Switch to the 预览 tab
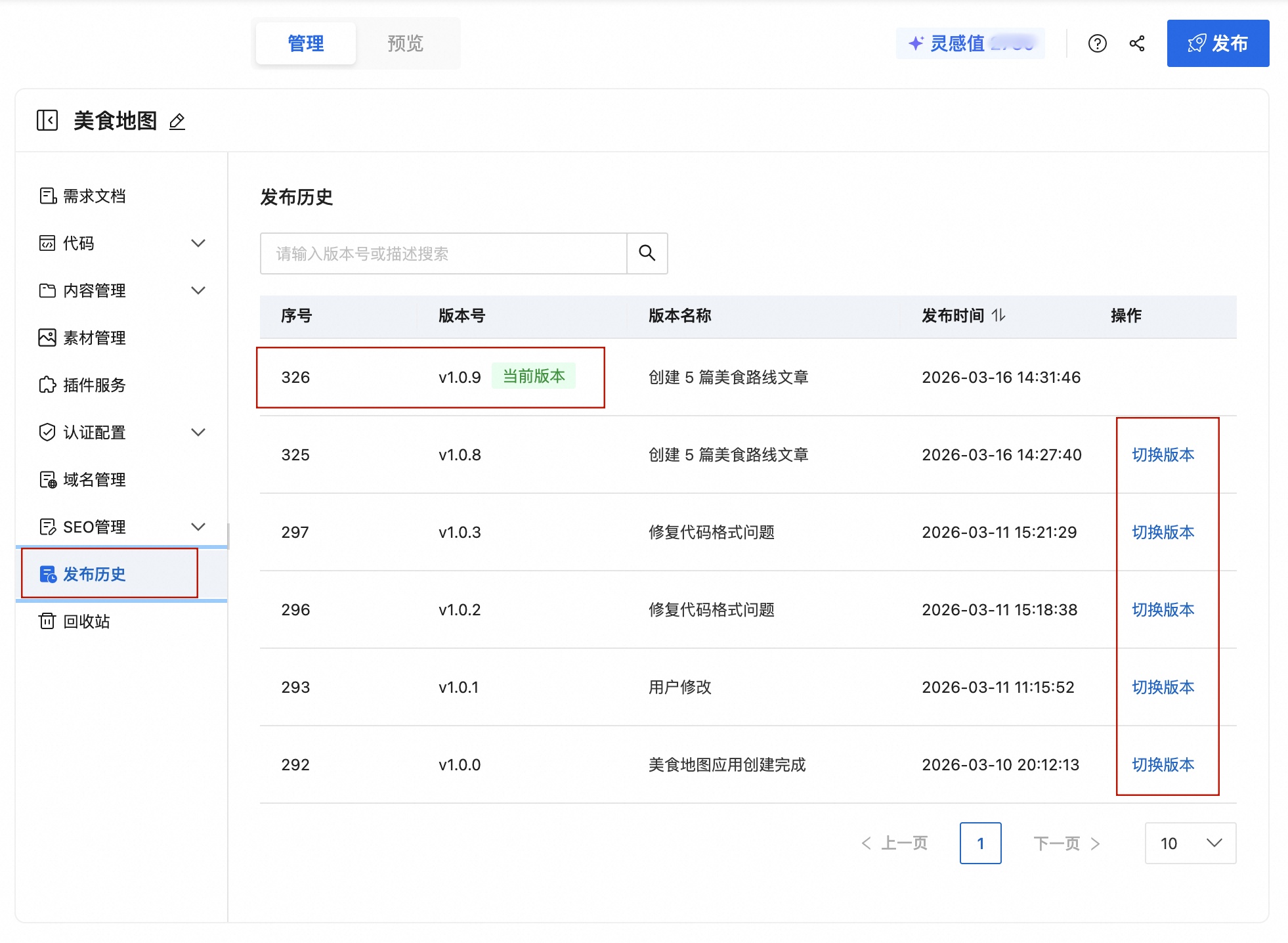The image size is (1288, 943). pos(404,43)
